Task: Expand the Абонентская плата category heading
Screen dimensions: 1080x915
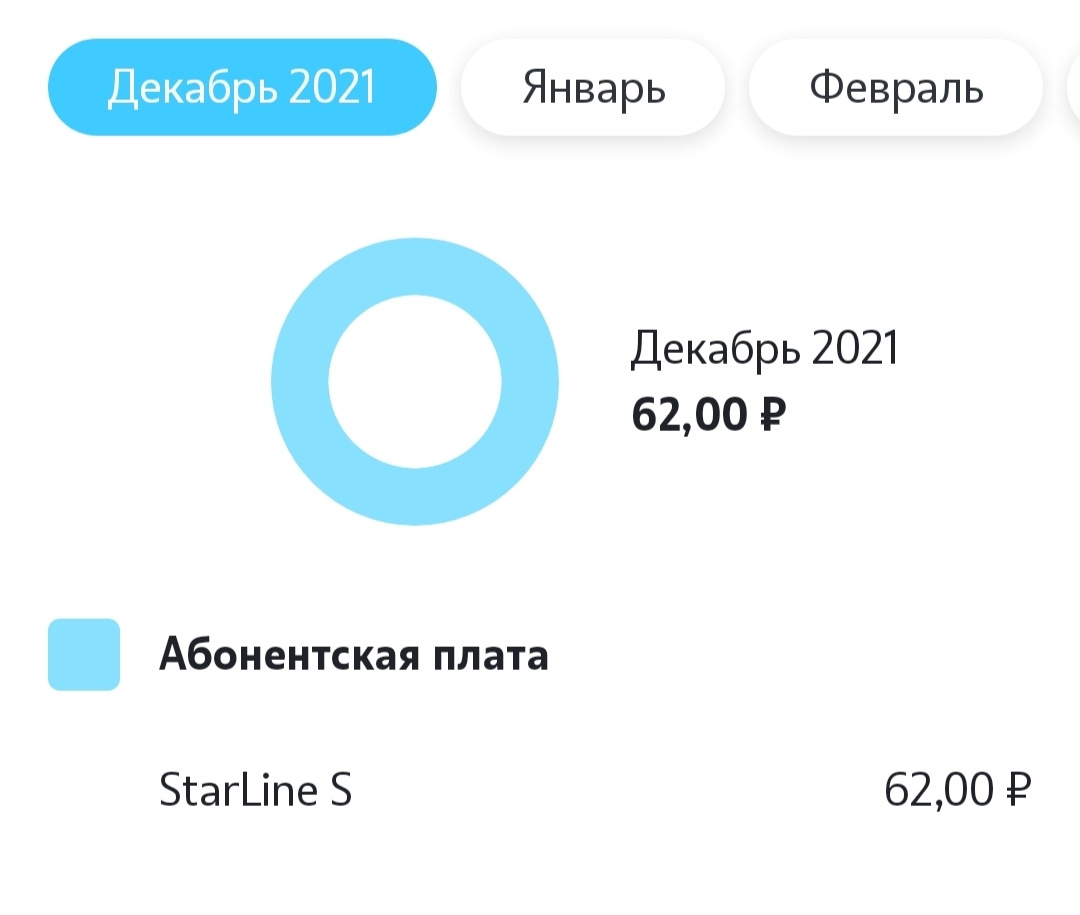Action: (x=353, y=656)
